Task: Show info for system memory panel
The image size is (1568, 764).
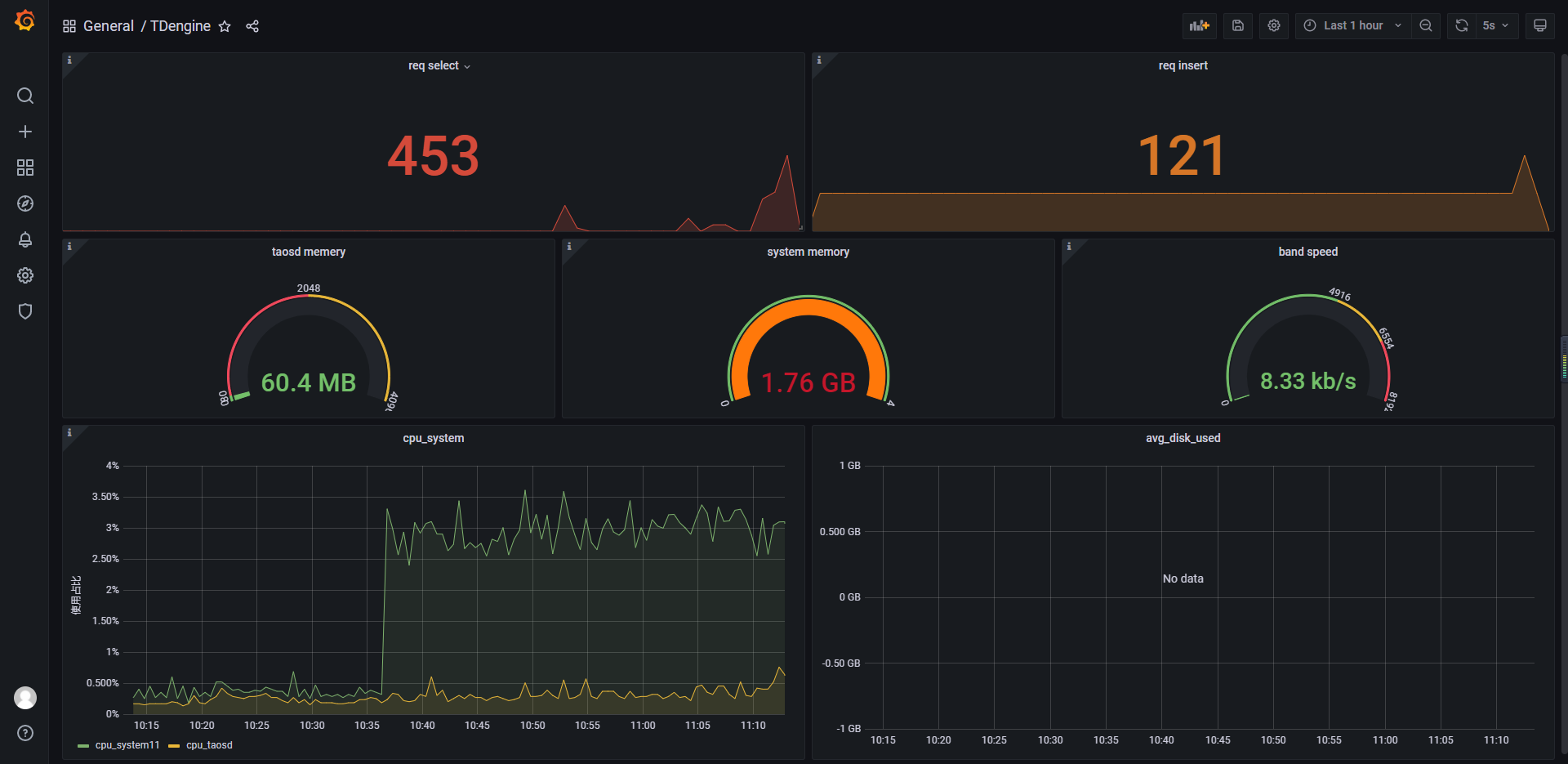Action: [x=569, y=246]
